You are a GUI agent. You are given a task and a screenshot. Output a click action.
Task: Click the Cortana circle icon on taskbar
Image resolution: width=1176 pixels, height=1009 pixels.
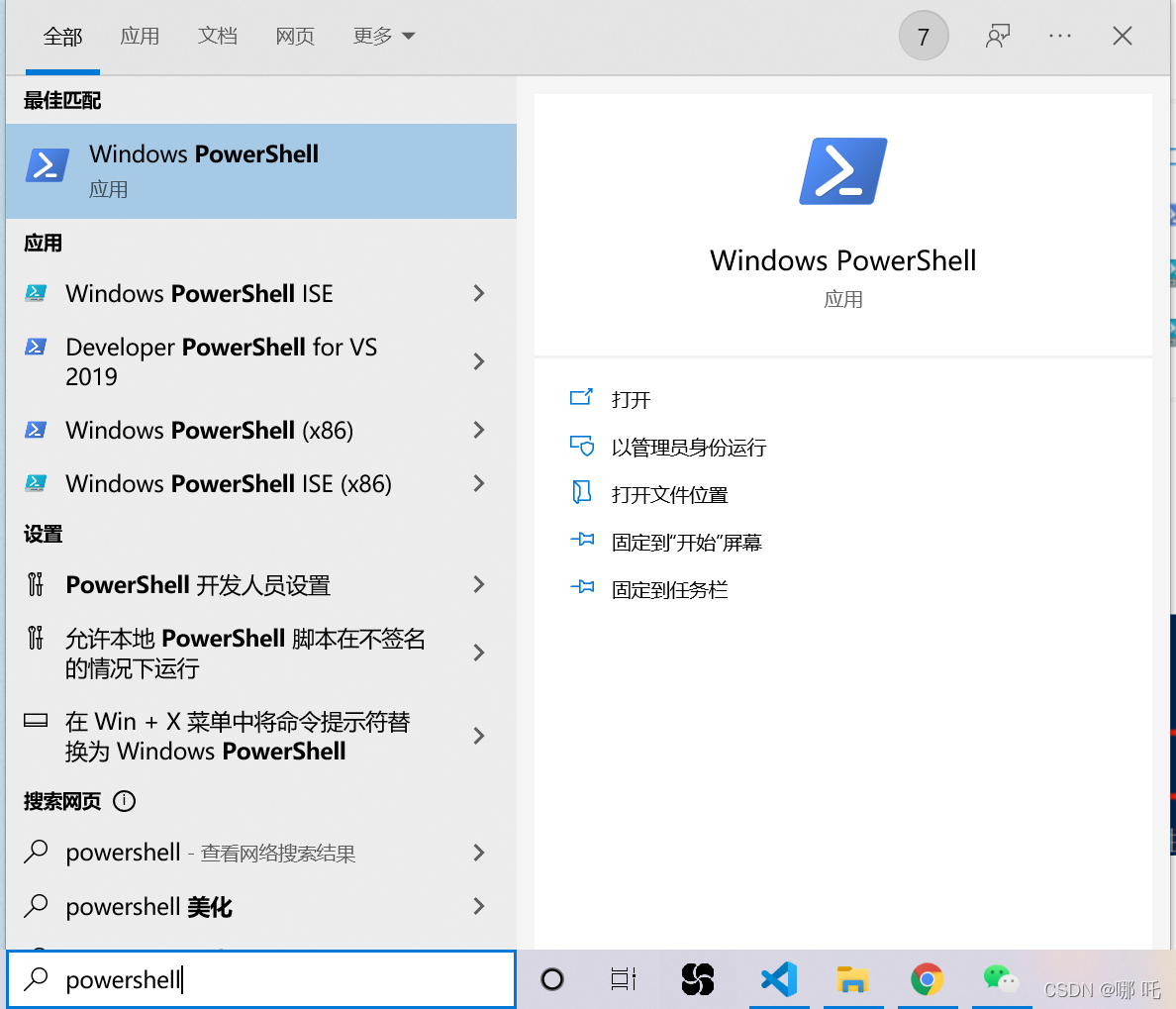coord(552,979)
